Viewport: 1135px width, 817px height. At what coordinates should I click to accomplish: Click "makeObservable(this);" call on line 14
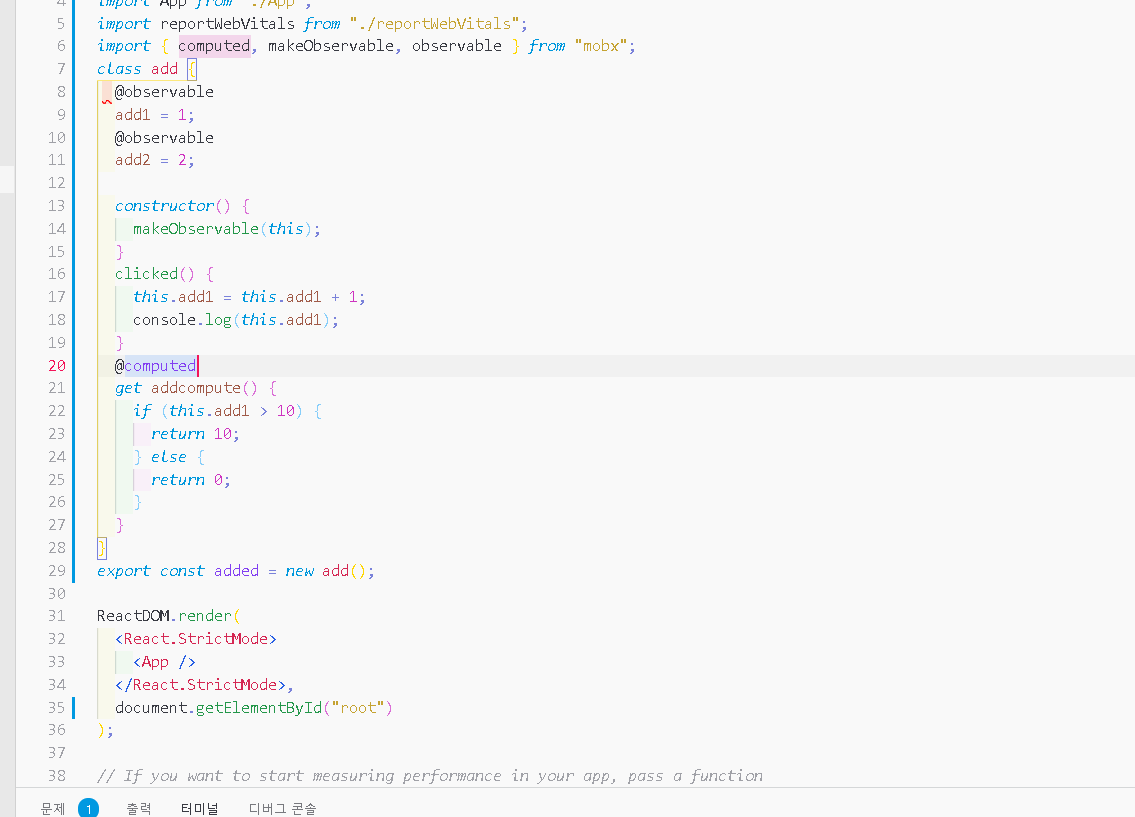click(227, 229)
